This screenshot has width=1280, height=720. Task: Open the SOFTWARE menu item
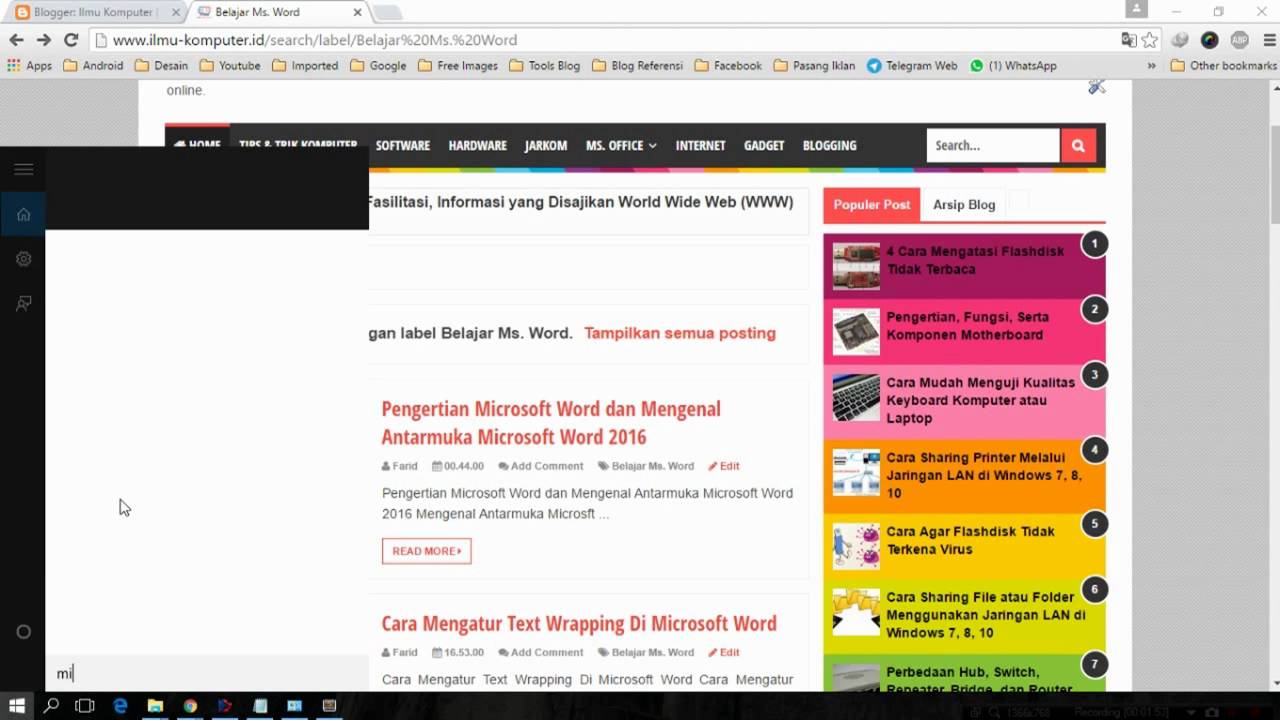tap(403, 146)
